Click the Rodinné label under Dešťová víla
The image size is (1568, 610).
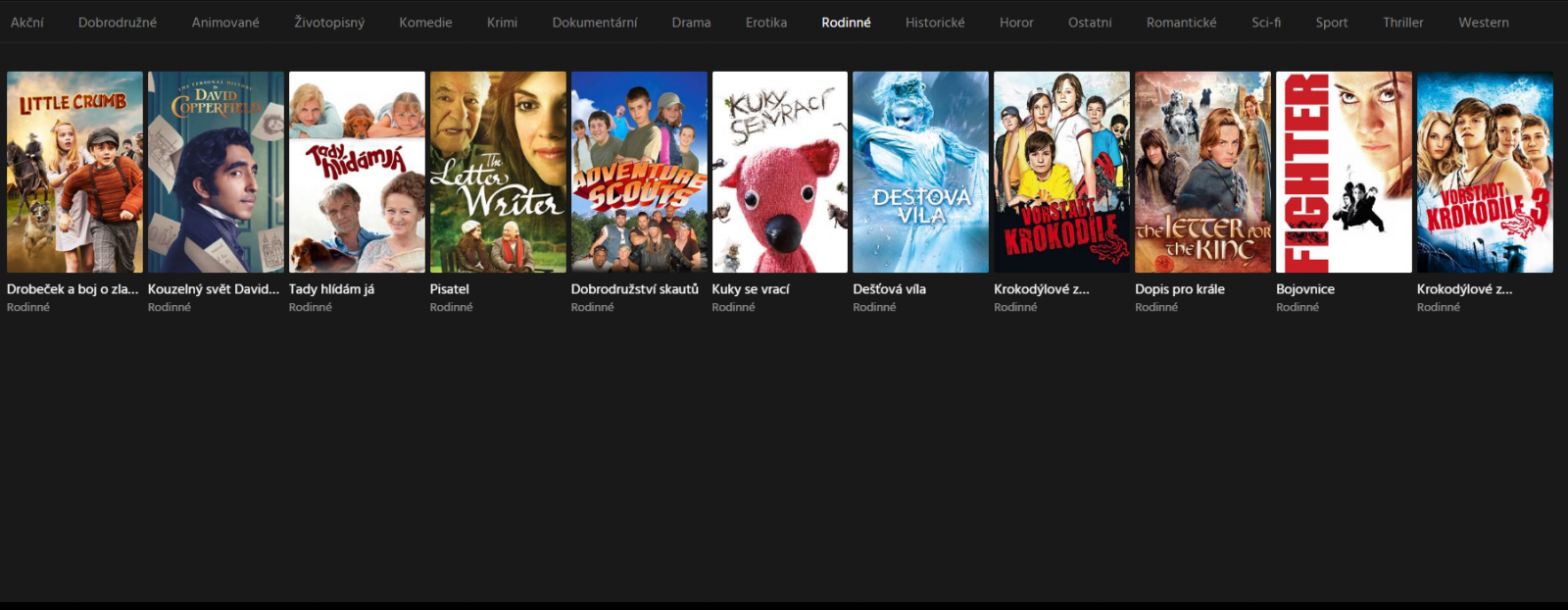click(874, 307)
